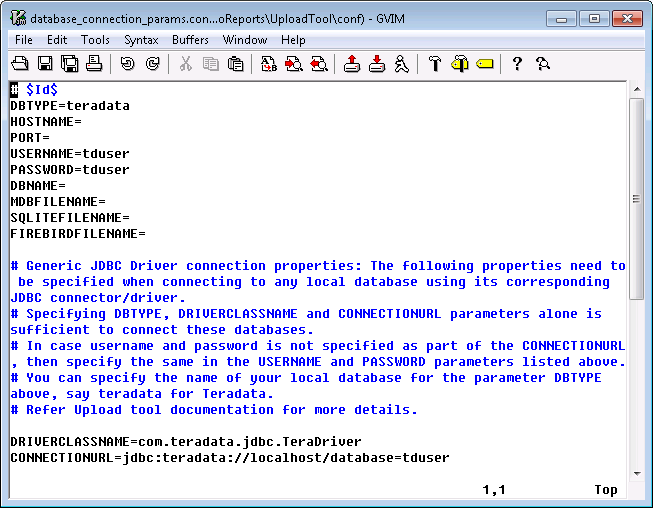Click the Redo toolbar icon

(152, 64)
